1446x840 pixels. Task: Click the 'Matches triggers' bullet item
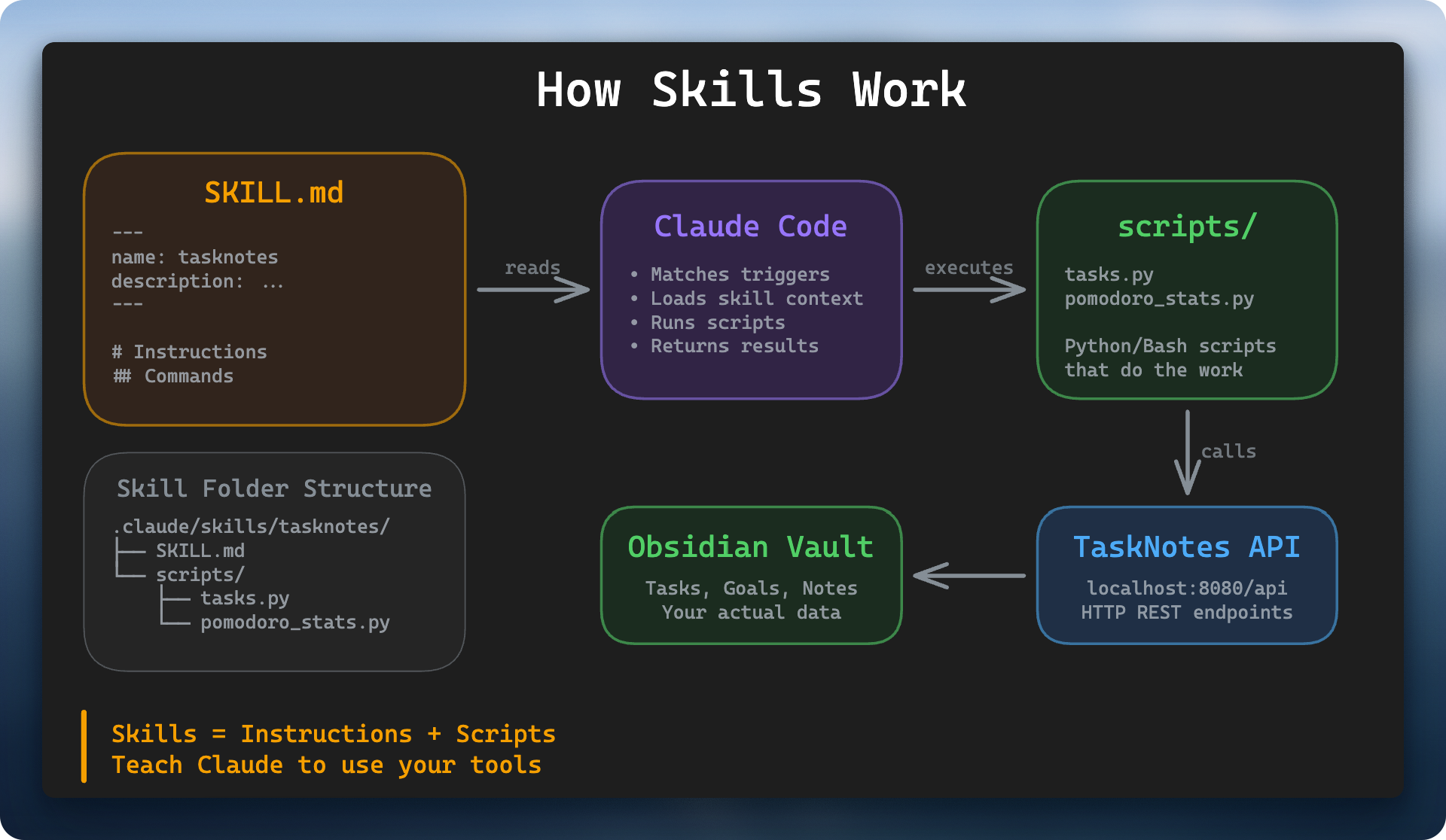pyautogui.click(x=740, y=274)
